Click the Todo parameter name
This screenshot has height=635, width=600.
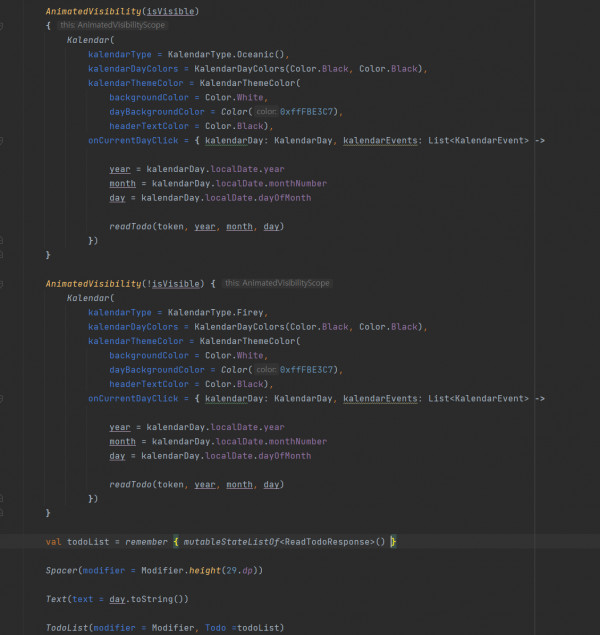(x=215, y=627)
